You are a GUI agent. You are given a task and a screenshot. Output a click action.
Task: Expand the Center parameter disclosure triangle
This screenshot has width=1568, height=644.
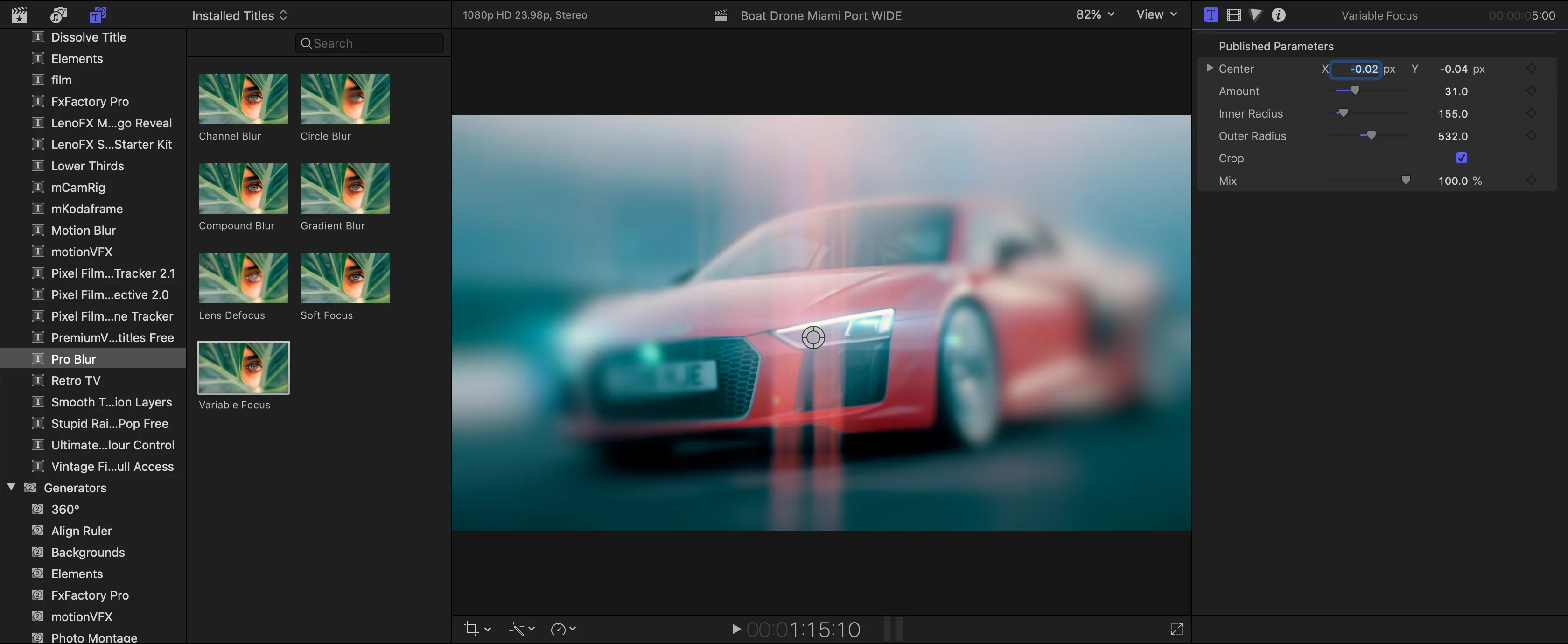click(1210, 68)
